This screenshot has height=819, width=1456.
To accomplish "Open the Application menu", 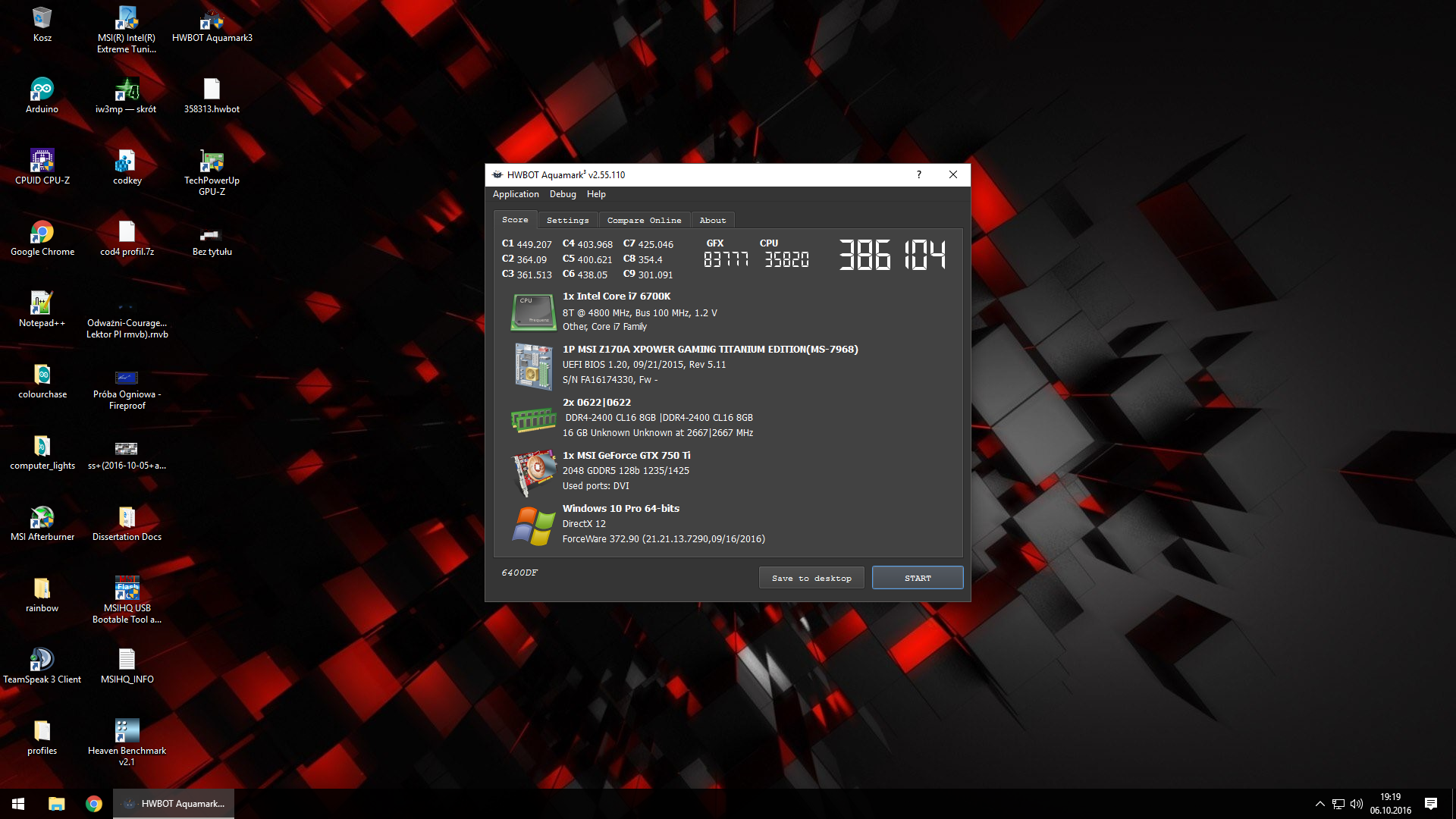I will (x=516, y=194).
